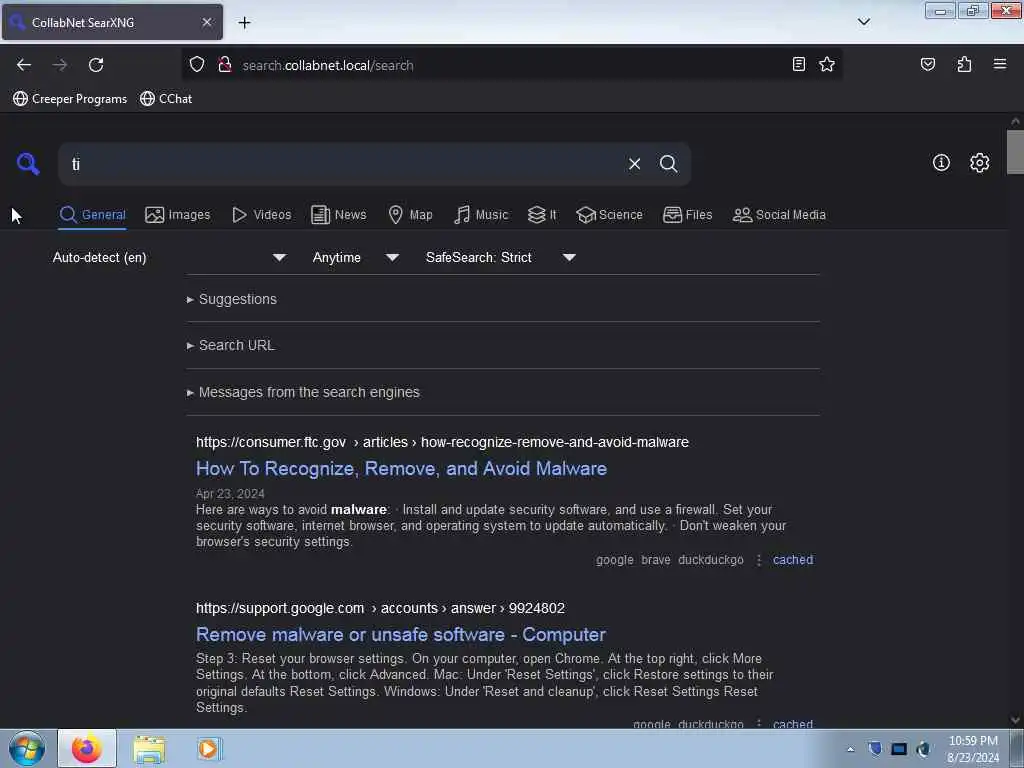Switch to the Map category tab

[x=410, y=215]
